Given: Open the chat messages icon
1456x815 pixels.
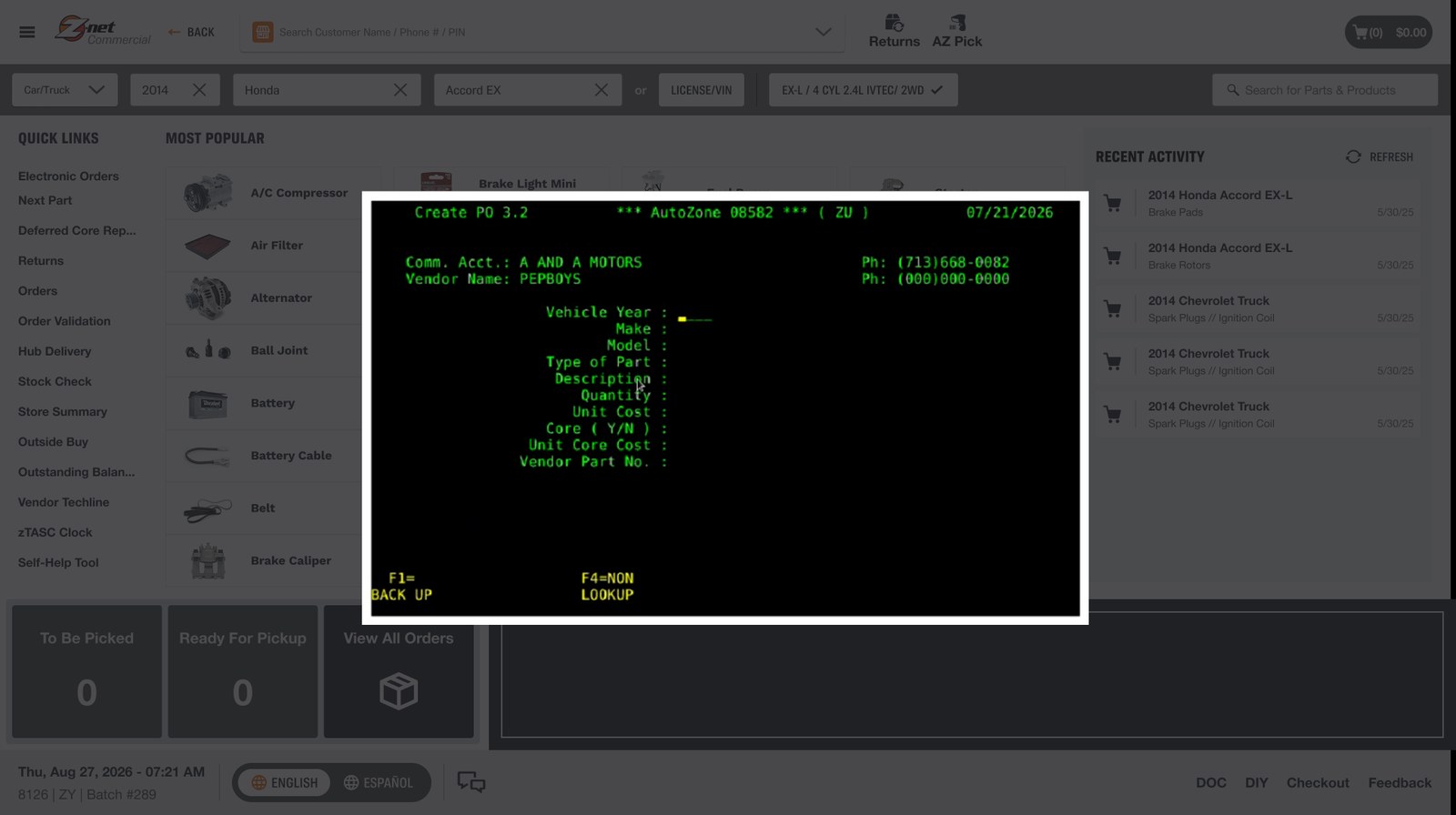Looking at the screenshot, I should [x=470, y=782].
